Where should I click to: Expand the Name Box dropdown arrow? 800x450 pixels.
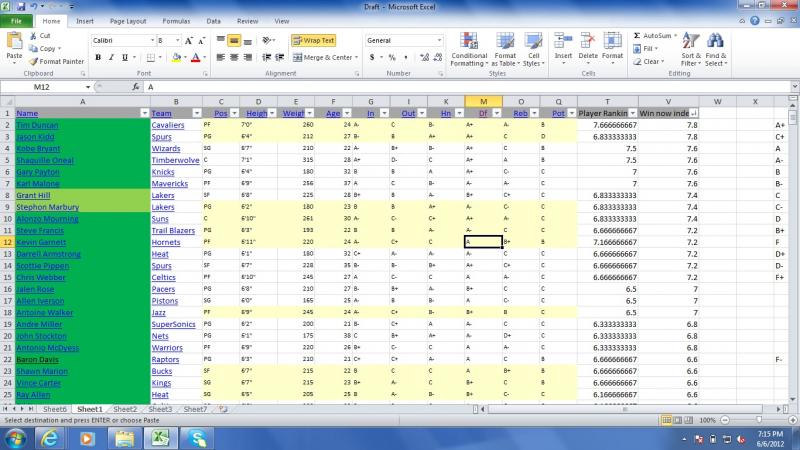[88, 87]
